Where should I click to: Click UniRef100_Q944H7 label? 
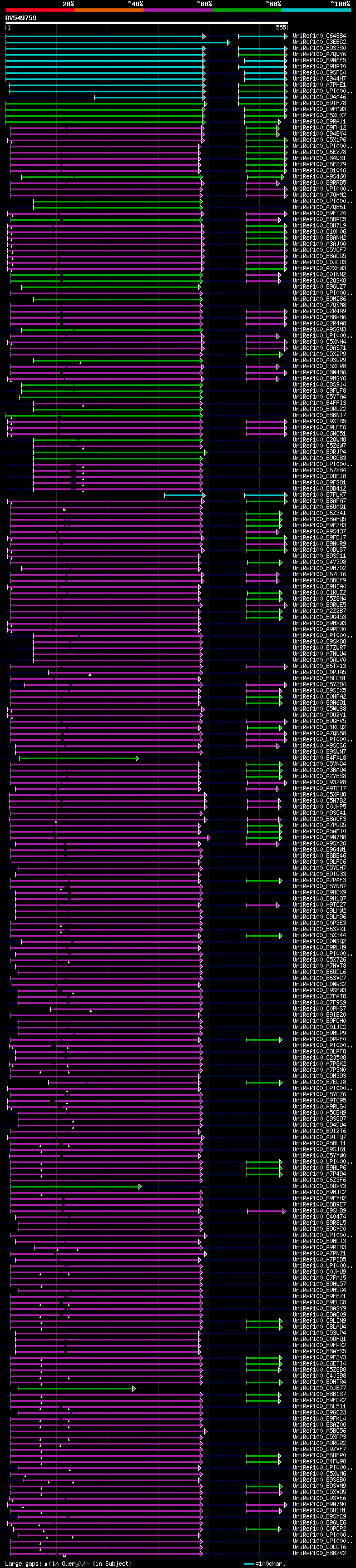(x=319, y=78)
